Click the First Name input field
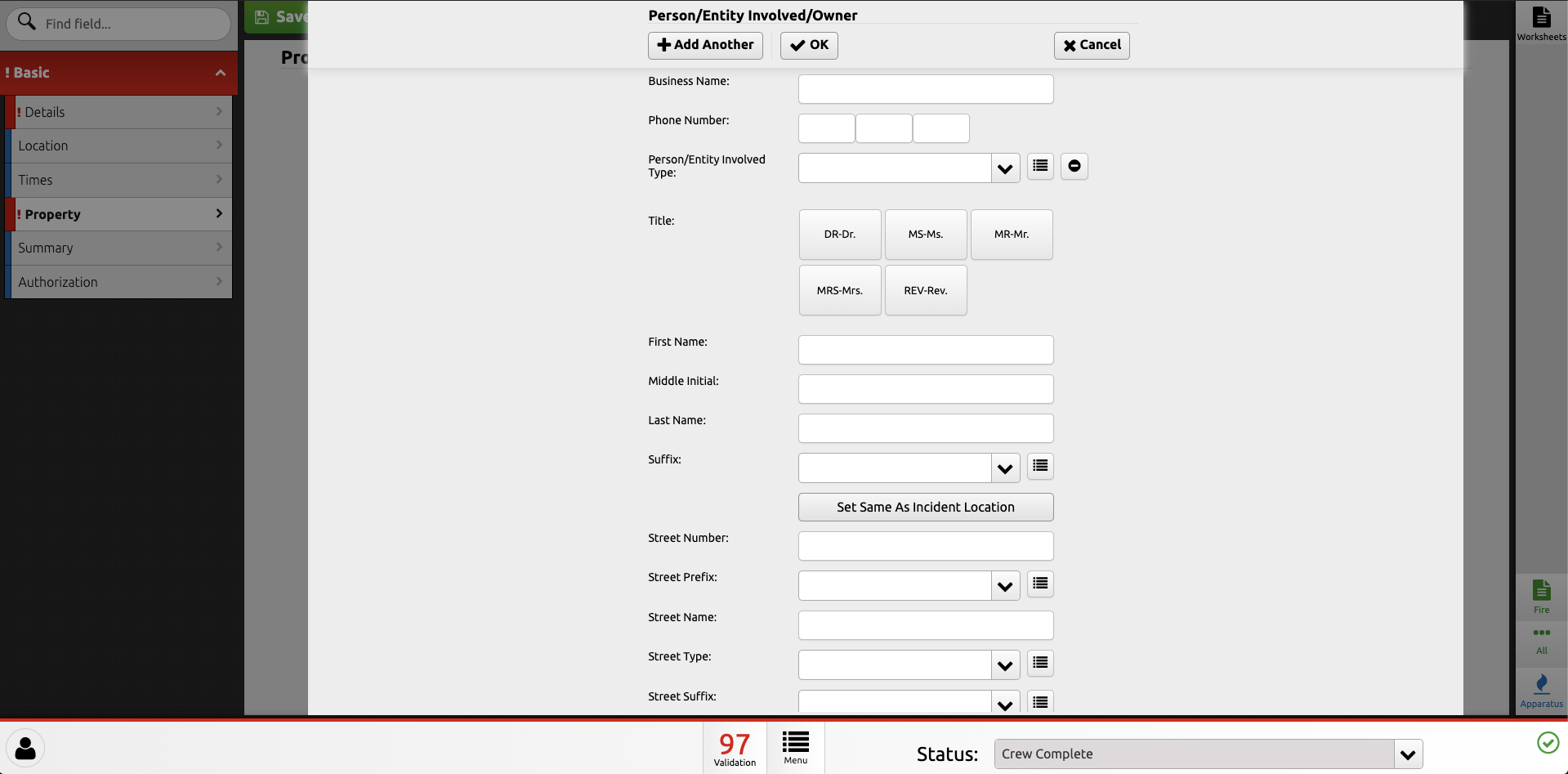 [925, 351]
